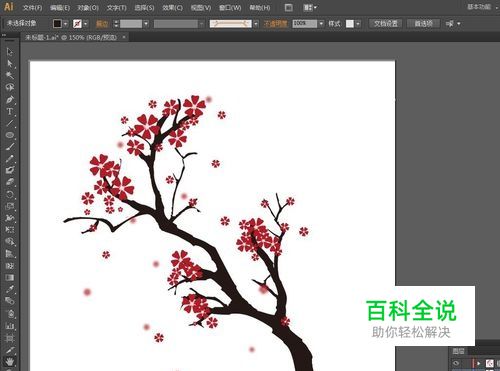500x371 pixels.
Task: Open the arrange documents dropdown icon
Action: [x=310, y=7]
